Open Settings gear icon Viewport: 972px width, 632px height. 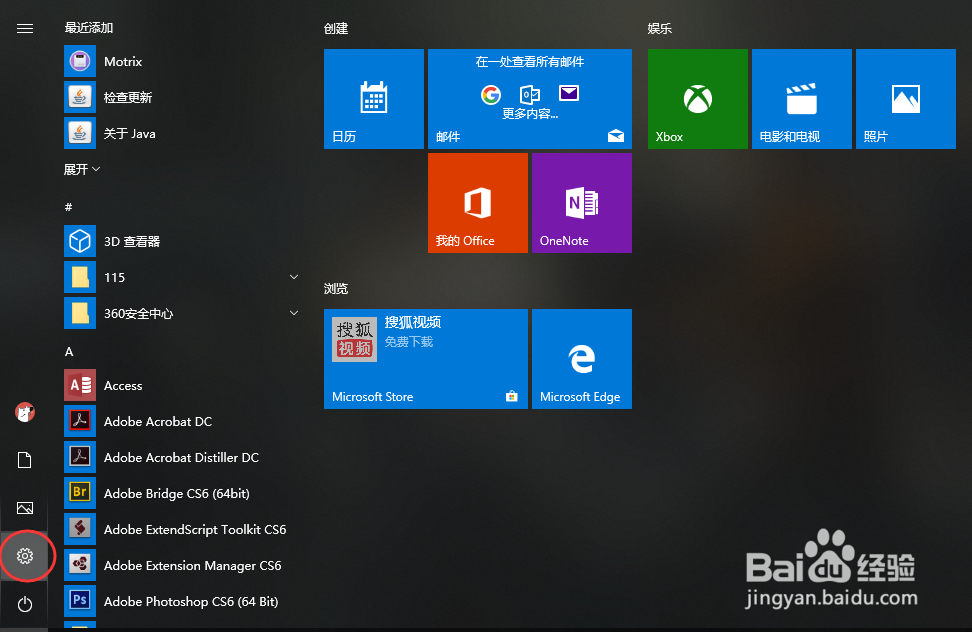(25, 556)
